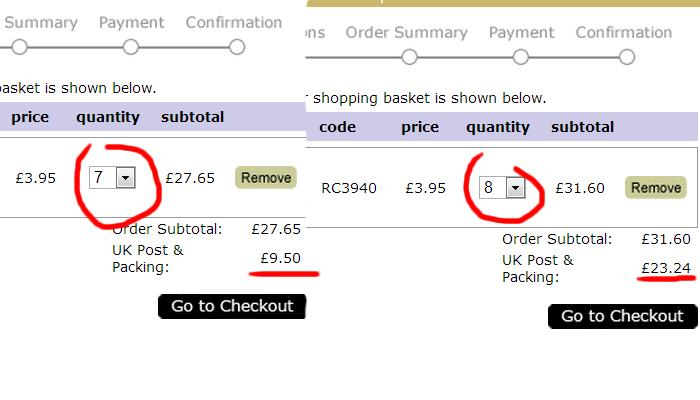The height and width of the screenshot is (400, 700).
Task: Click the dropdown arrow beside quantity 7
Action: coord(125,178)
